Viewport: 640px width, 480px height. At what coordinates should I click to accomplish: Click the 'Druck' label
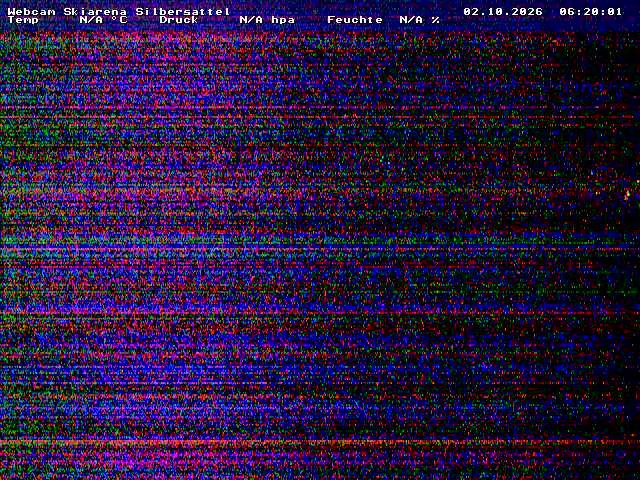click(x=179, y=20)
